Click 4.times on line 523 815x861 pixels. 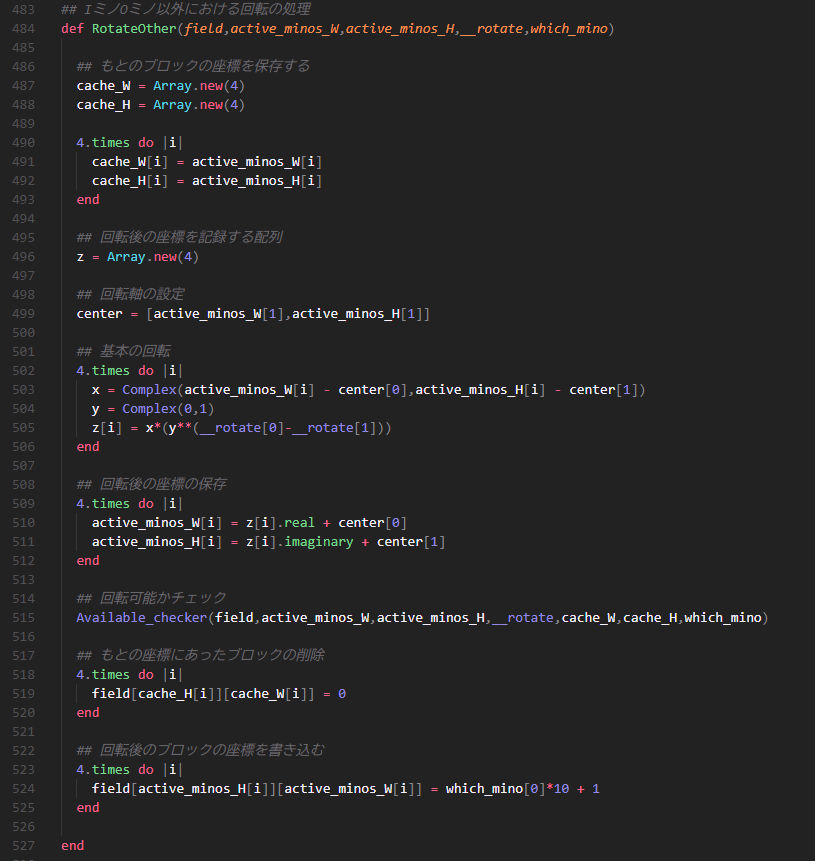point(103,770)
